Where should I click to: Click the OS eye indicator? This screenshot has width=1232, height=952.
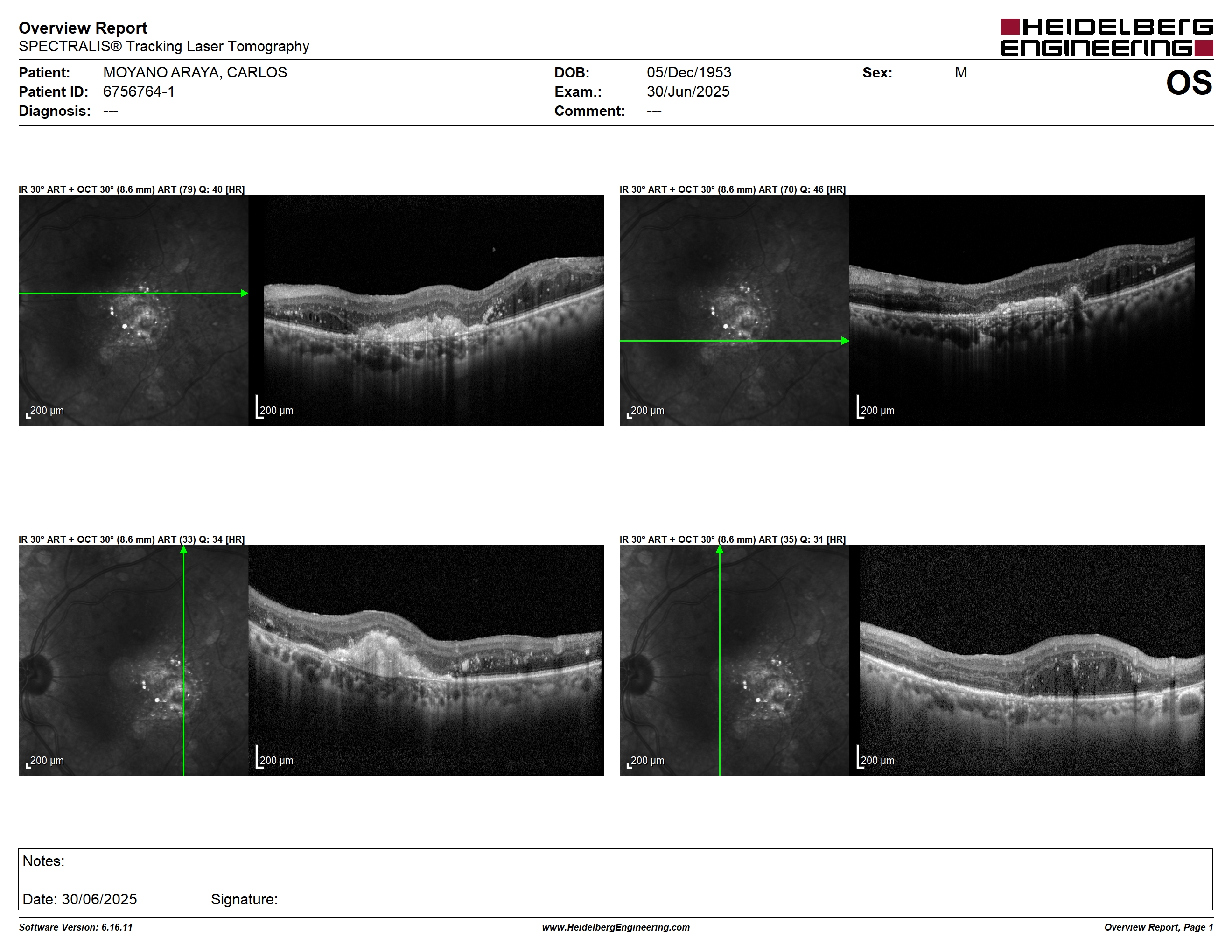tap(1189, 83)
